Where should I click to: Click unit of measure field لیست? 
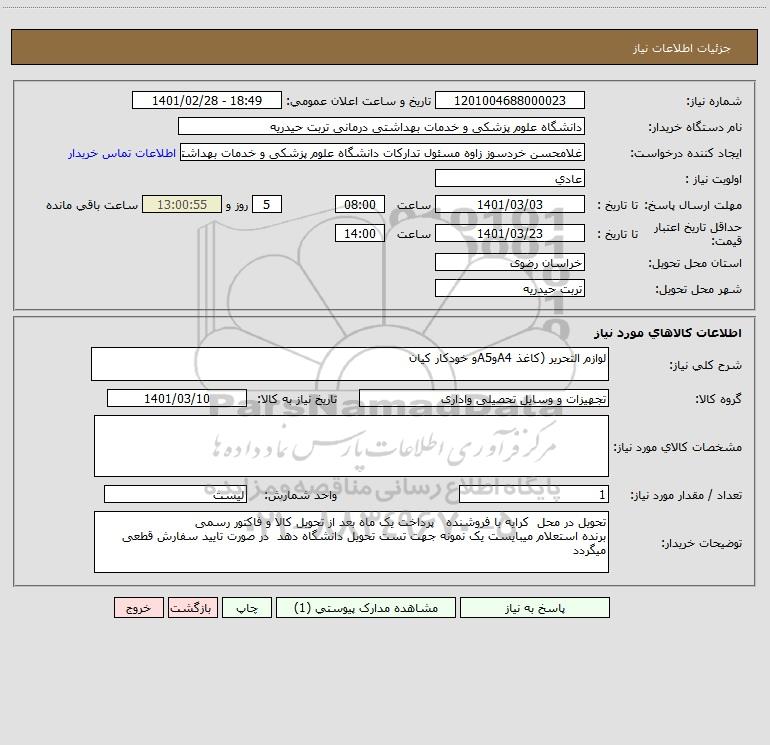[175, 495]
